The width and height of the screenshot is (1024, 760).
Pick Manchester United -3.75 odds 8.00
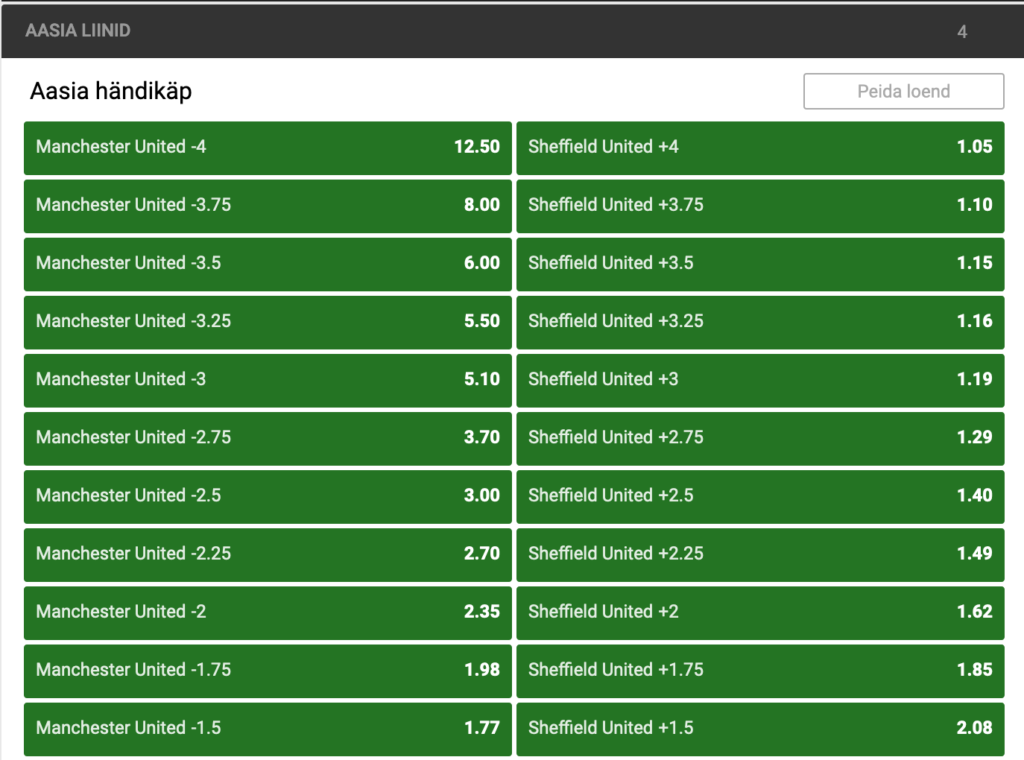tap(267, 205)
